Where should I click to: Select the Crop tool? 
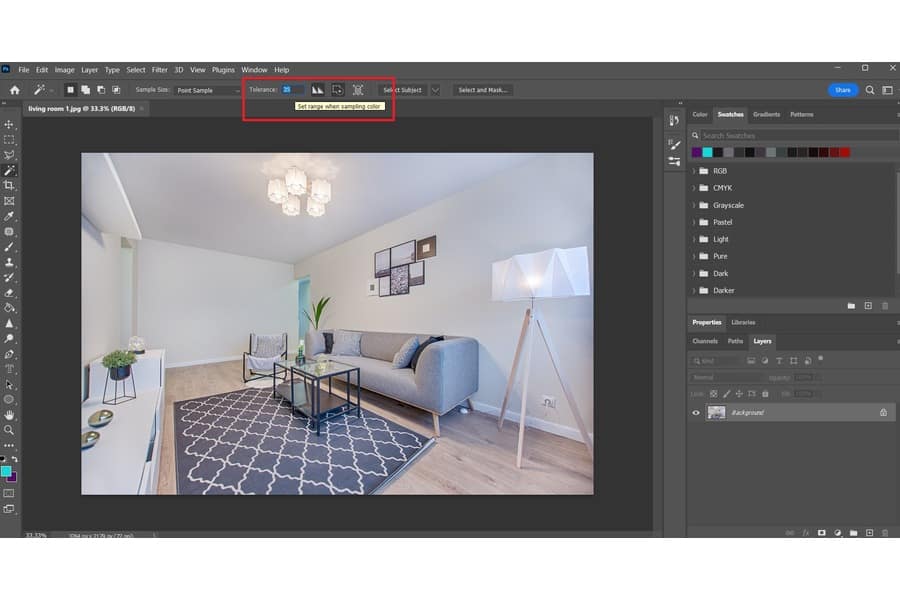click(x=9, y=185)
